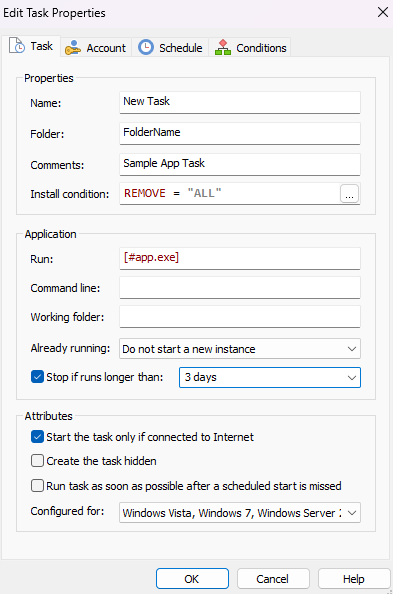Open the install condition editor ellipsis button
393x594 pixels.
pos(349,194)
